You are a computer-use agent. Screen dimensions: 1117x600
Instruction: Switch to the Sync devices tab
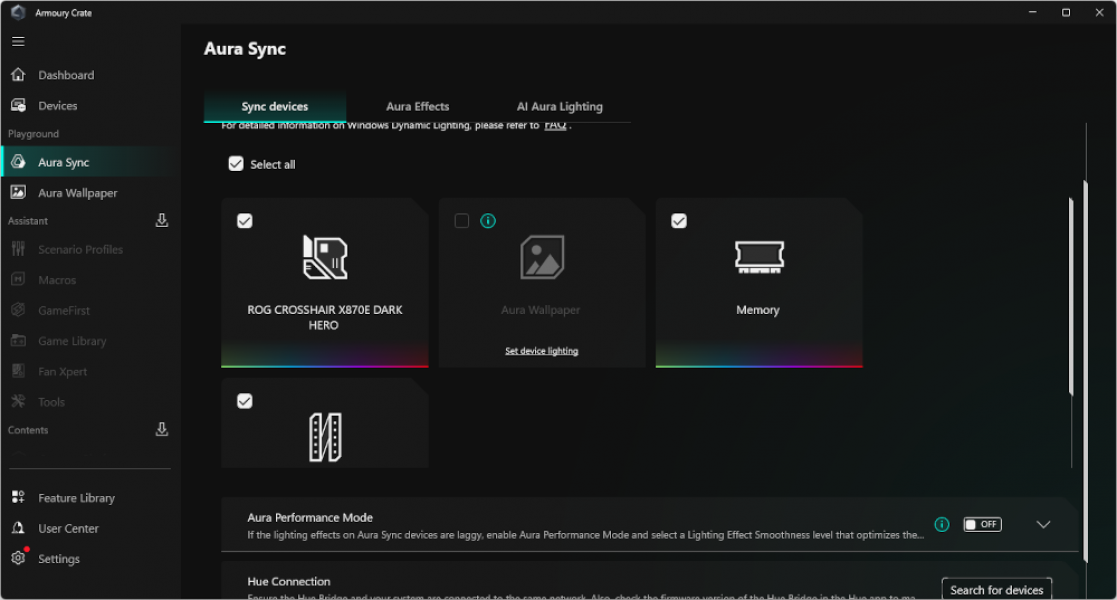[275, 107]
